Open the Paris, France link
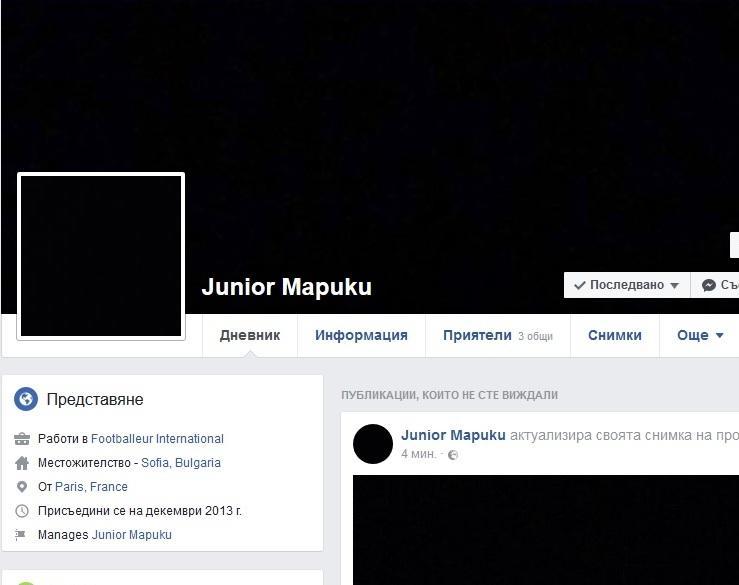This screenshot has height=585, width=739. pyautogui.click(x=91, y=486)
